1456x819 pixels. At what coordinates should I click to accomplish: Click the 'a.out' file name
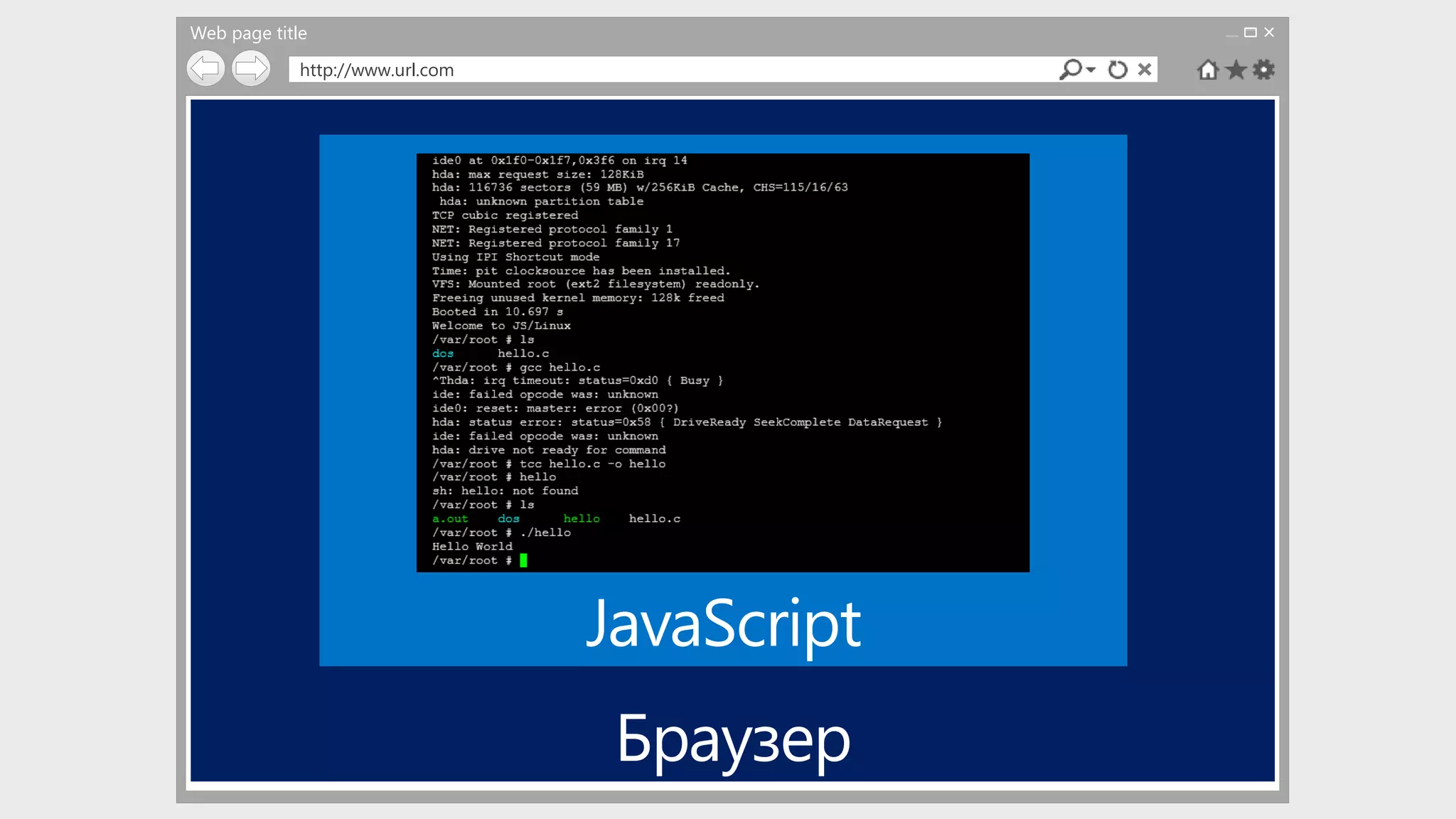[x=450, y=519]
